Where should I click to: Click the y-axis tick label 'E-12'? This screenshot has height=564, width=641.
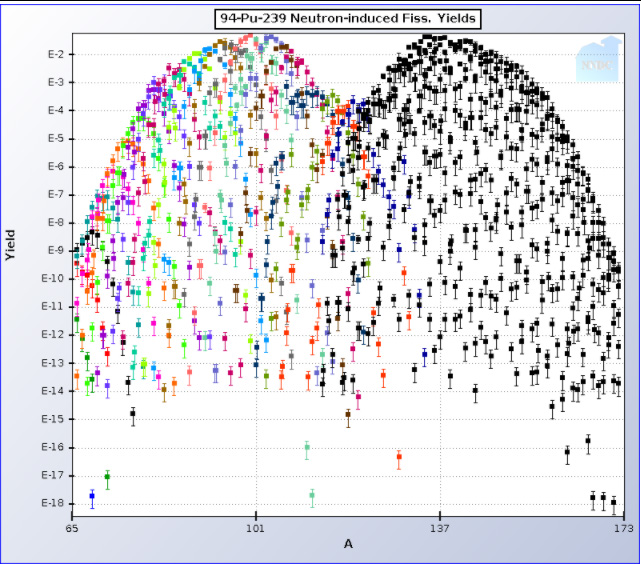(53, 335)
